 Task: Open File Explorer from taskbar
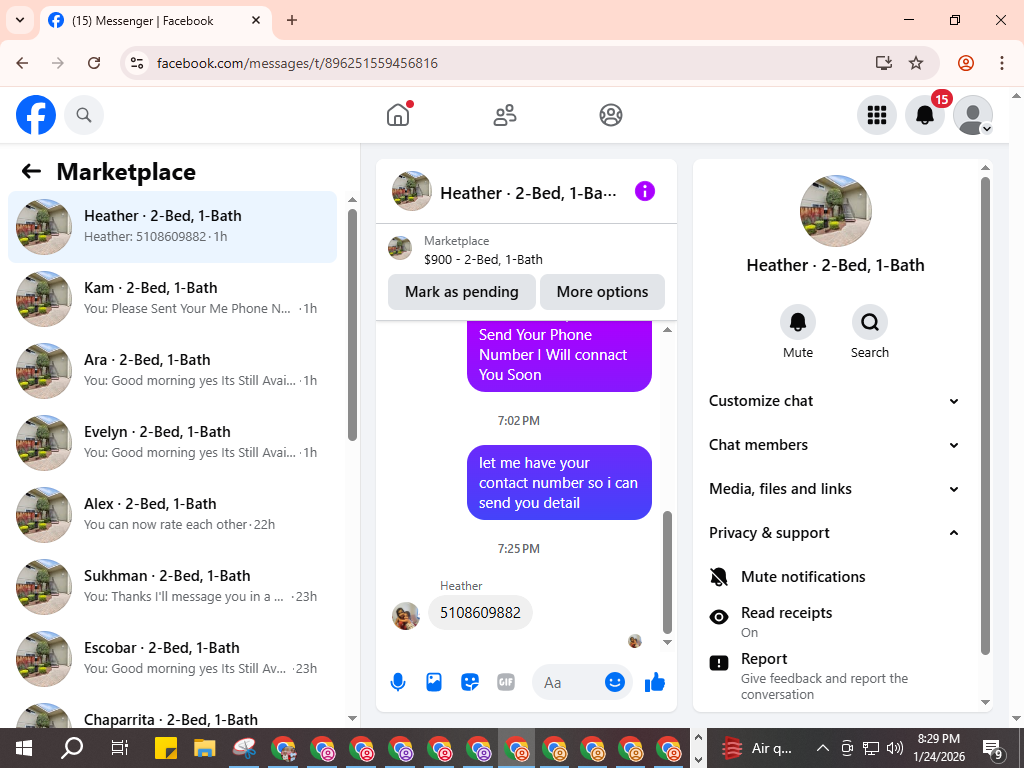[x=204, y=748]
